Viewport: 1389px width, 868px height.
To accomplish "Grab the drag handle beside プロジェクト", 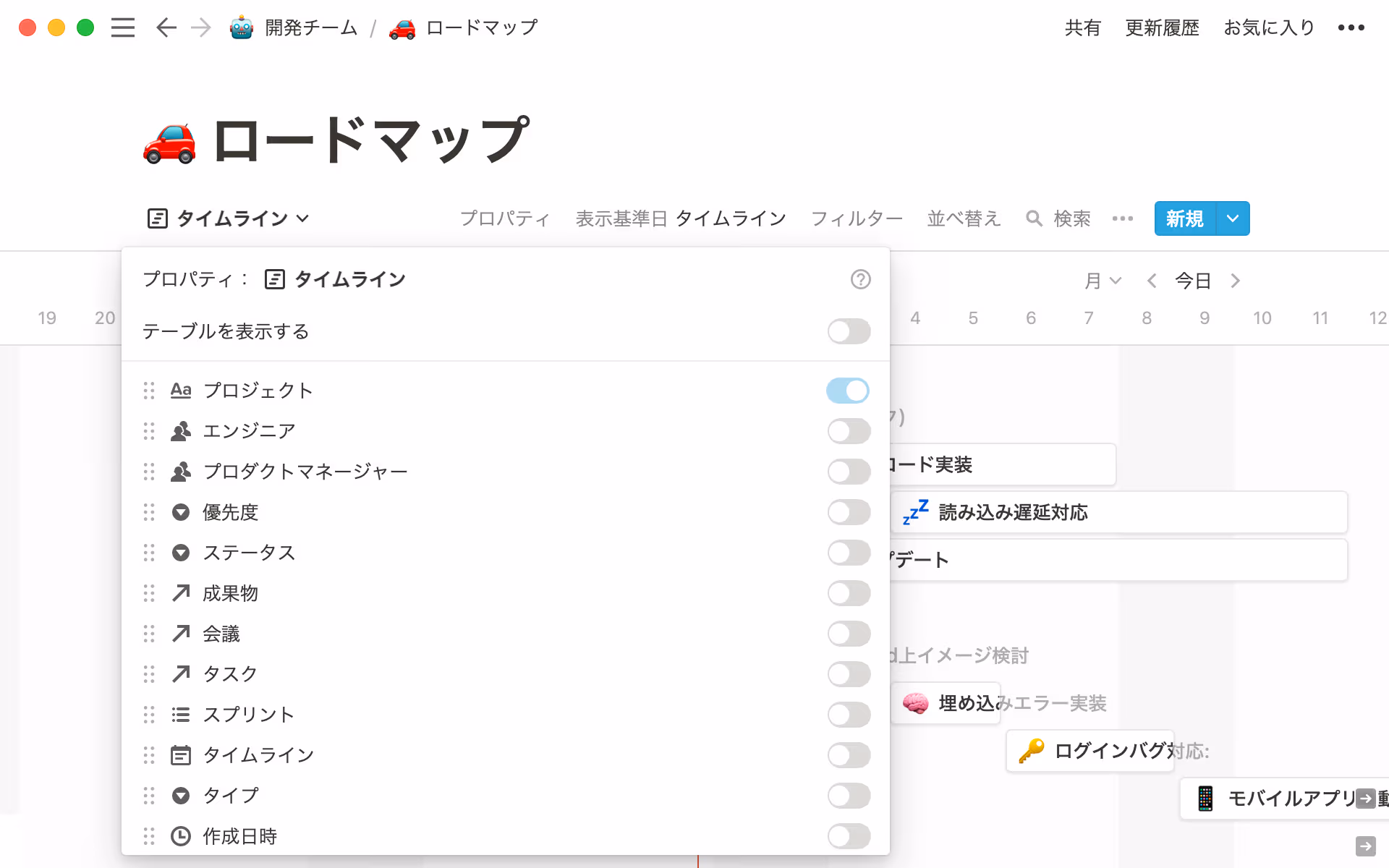I will tap(150, 391).
